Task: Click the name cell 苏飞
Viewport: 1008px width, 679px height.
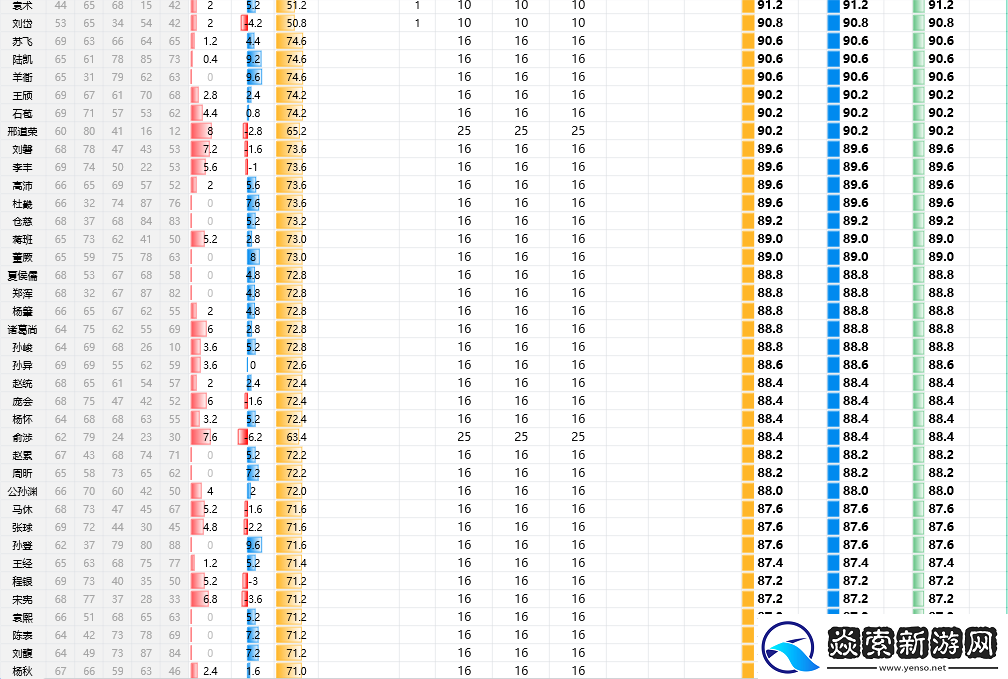Action: 22,41
